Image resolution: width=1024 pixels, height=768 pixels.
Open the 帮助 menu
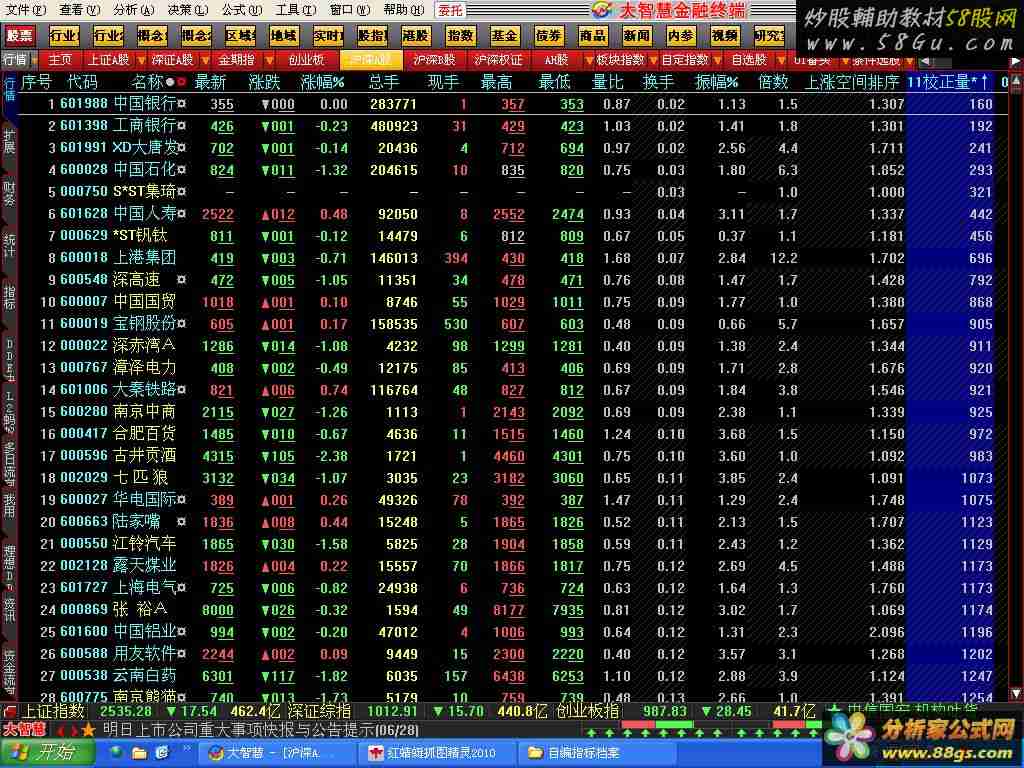[x=404, y=10]
